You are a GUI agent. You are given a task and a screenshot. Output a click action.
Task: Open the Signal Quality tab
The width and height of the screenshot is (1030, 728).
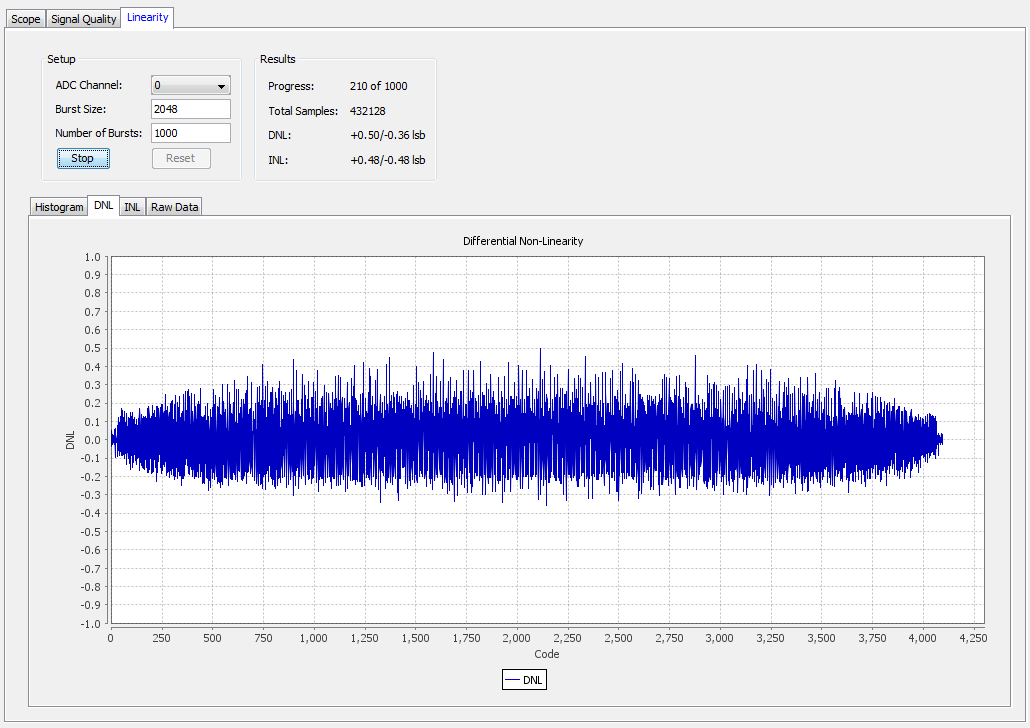click(x=84, y=19)
